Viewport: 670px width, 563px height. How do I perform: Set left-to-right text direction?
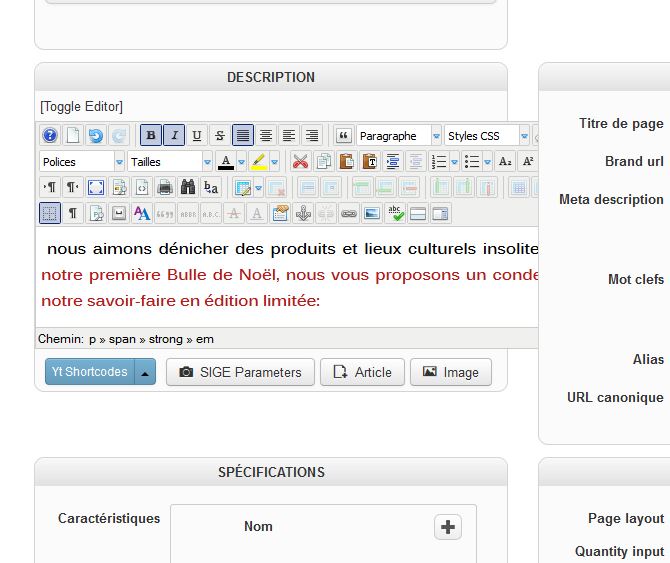coord(50,188)
